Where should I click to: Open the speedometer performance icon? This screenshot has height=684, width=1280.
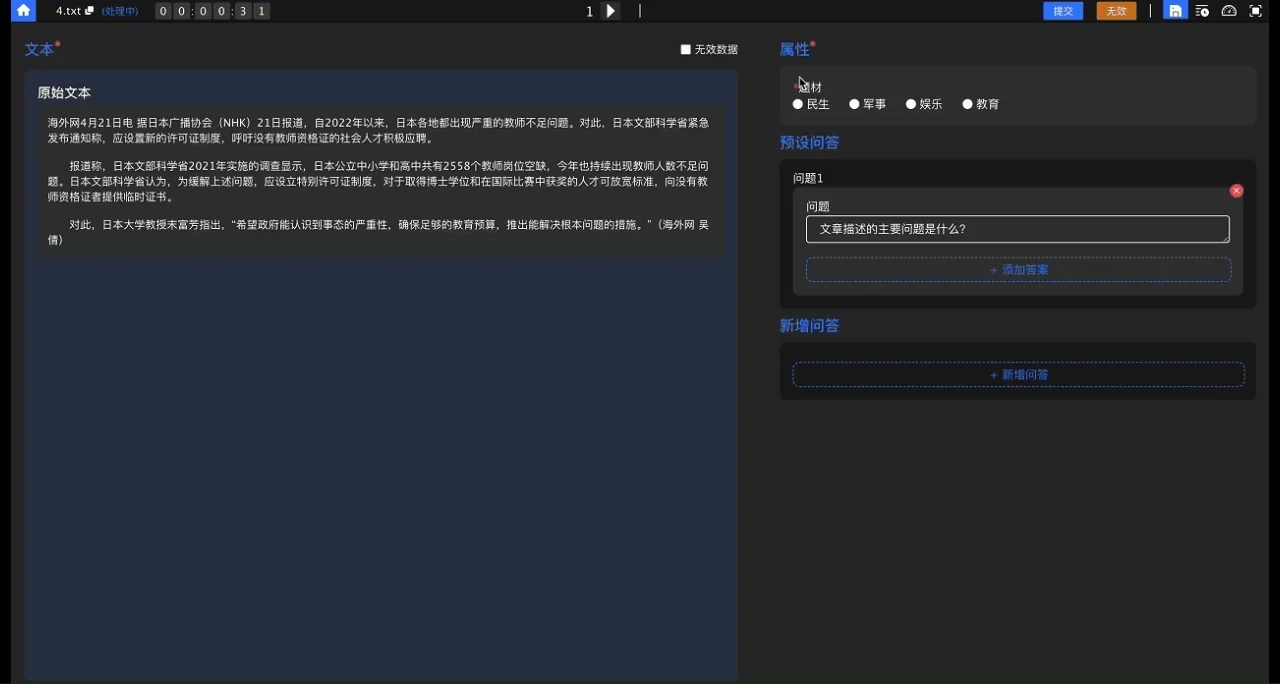coord(1229,11)
